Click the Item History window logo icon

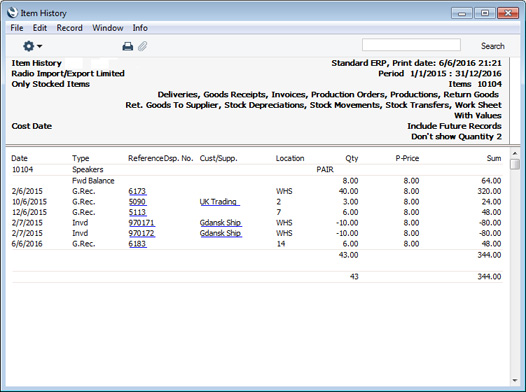pos(12,13)
